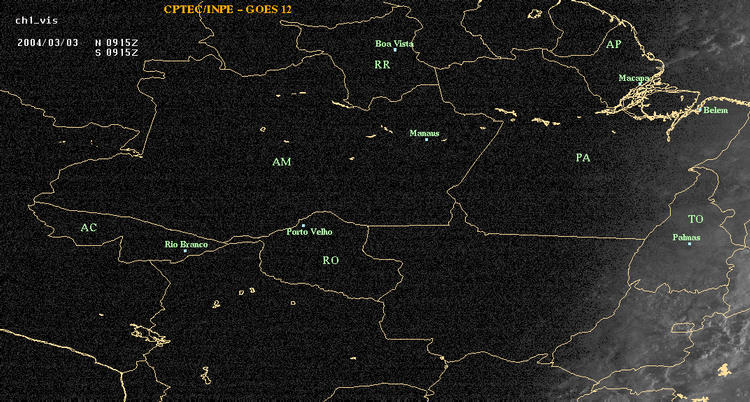Screen dimensions: 750x402
Task: Click the Macapa city label
Action: click(634, 78)
